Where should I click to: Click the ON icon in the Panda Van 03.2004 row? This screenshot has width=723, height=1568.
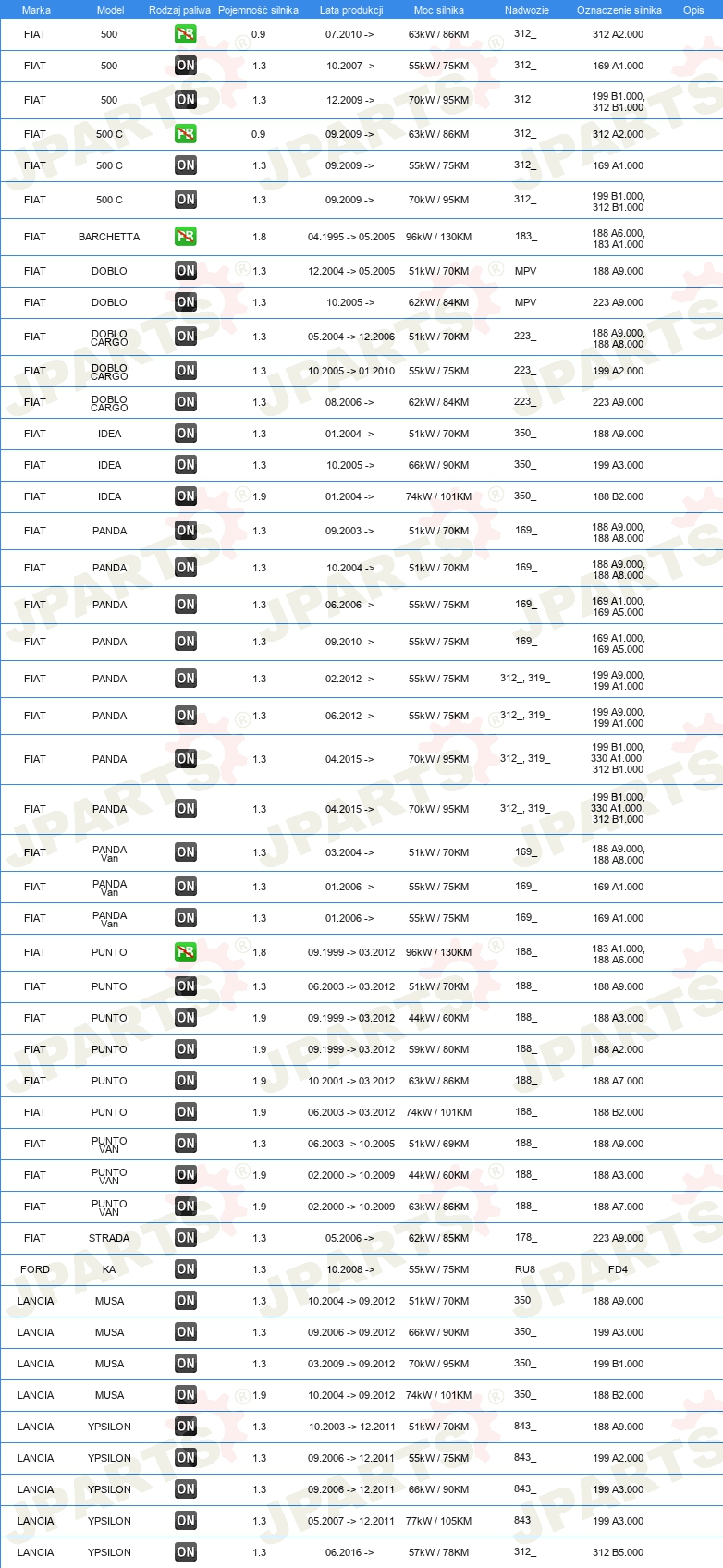pyautogui.click(x=186, y=852)
